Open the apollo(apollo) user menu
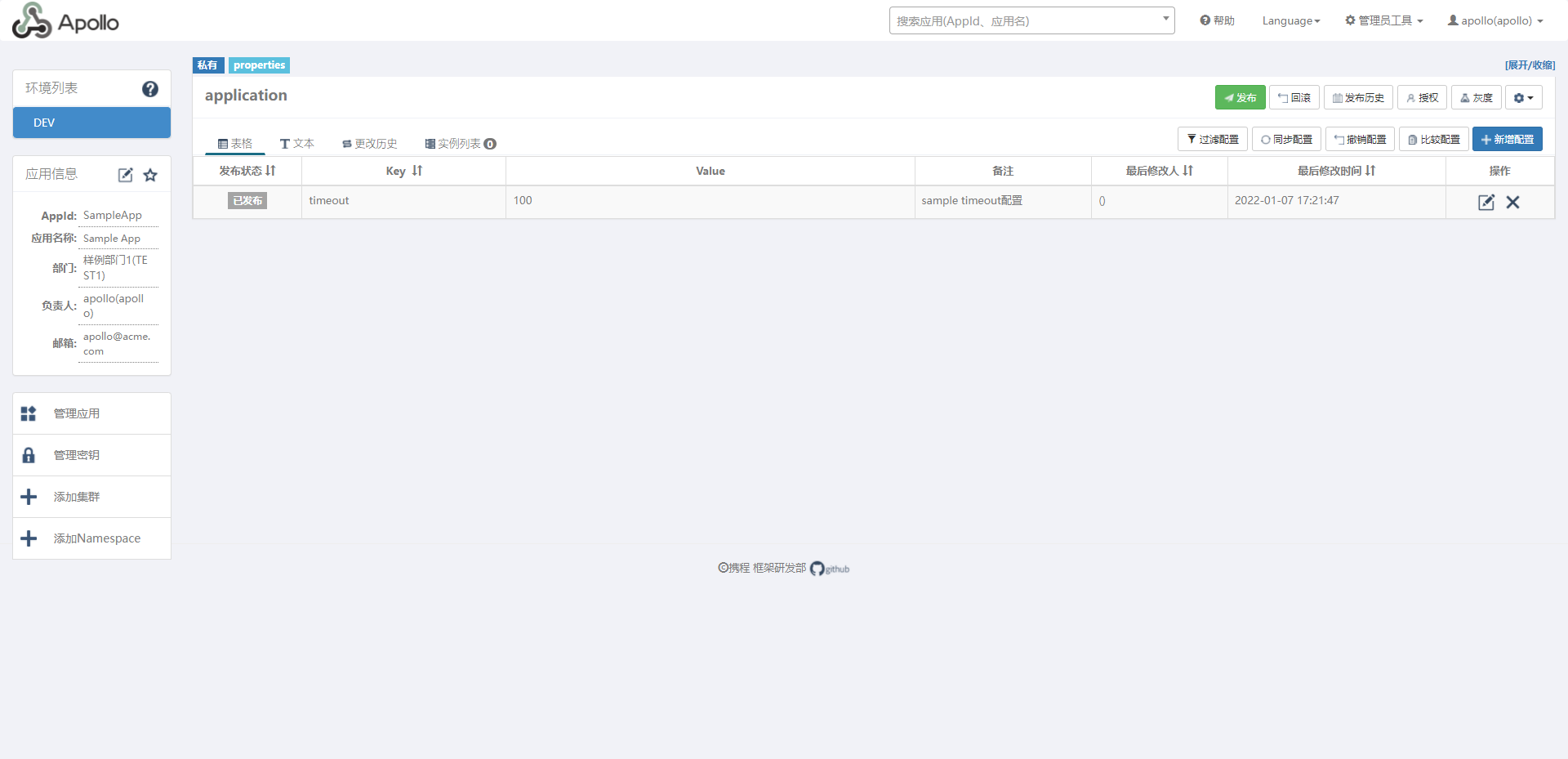Screen dimensions: 1568x759 [x=1496, y=20]
